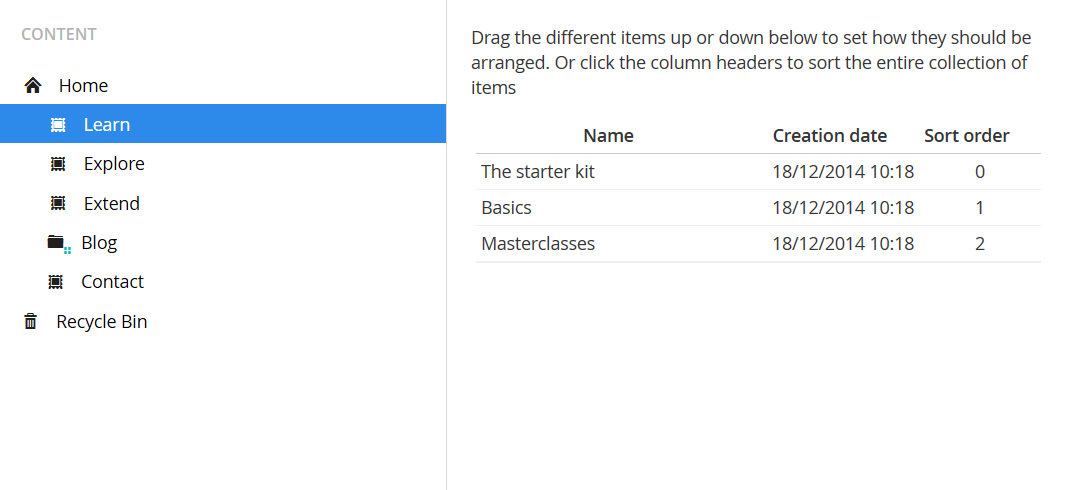
Task: Click the Extend page icon
Action: pos(58,203)
